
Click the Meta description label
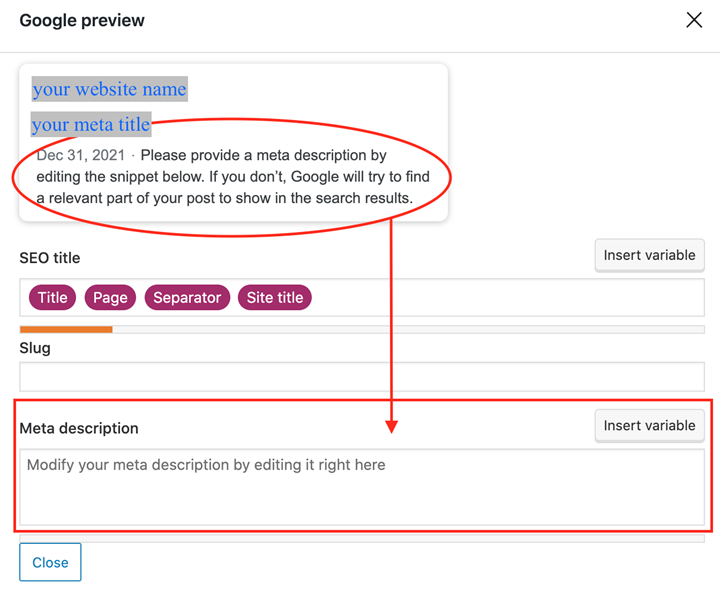coord(79,428)
